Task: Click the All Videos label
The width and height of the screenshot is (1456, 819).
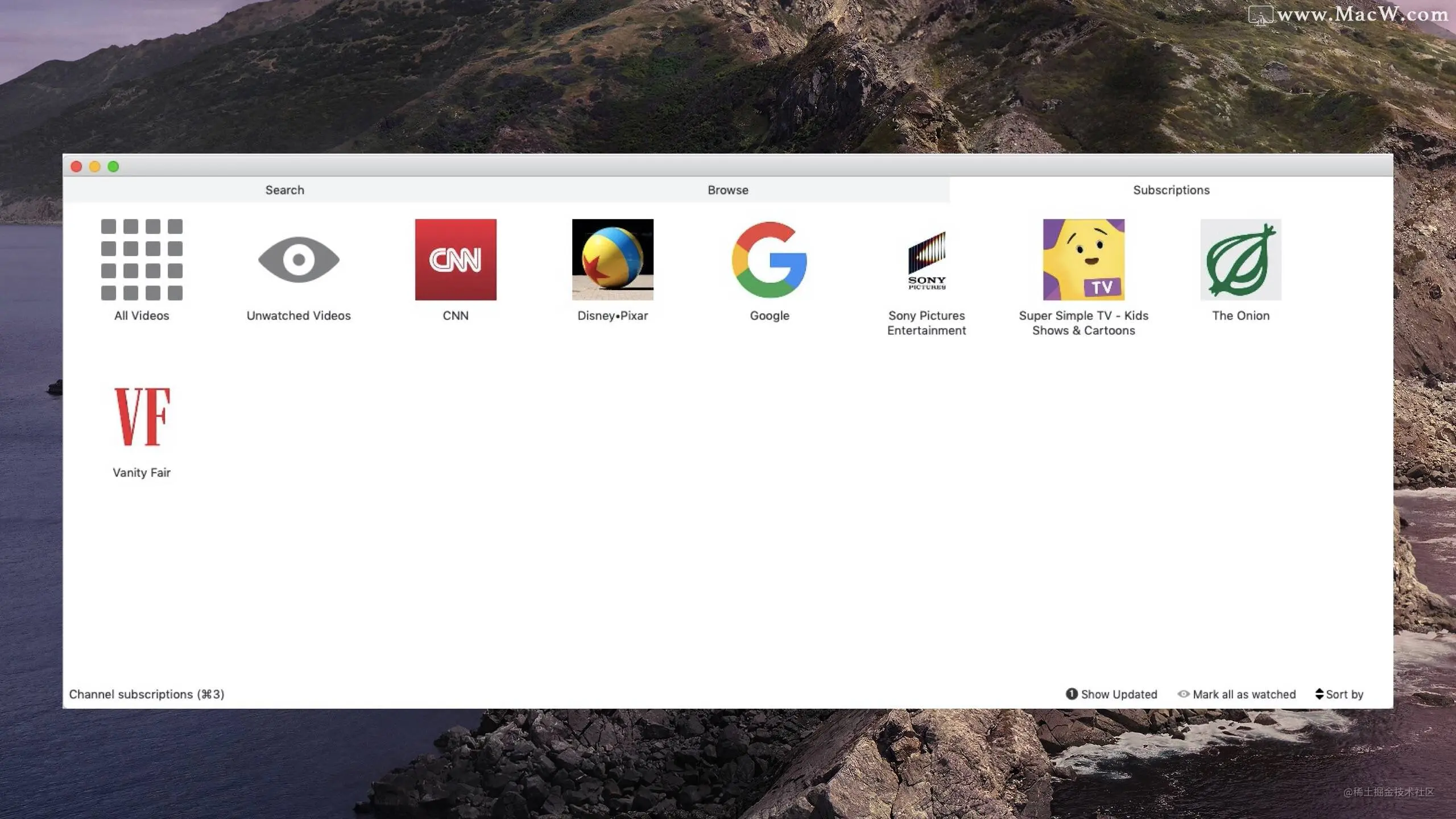Action: click(142, 316)
